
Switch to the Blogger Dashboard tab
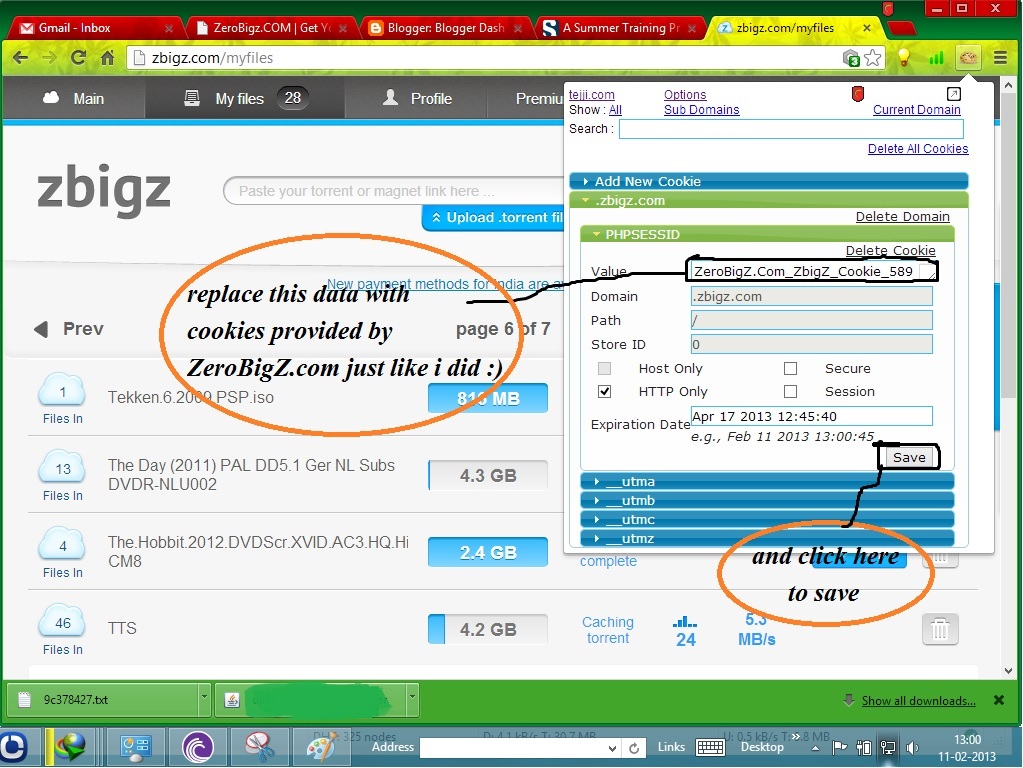[x=447, y=28]
